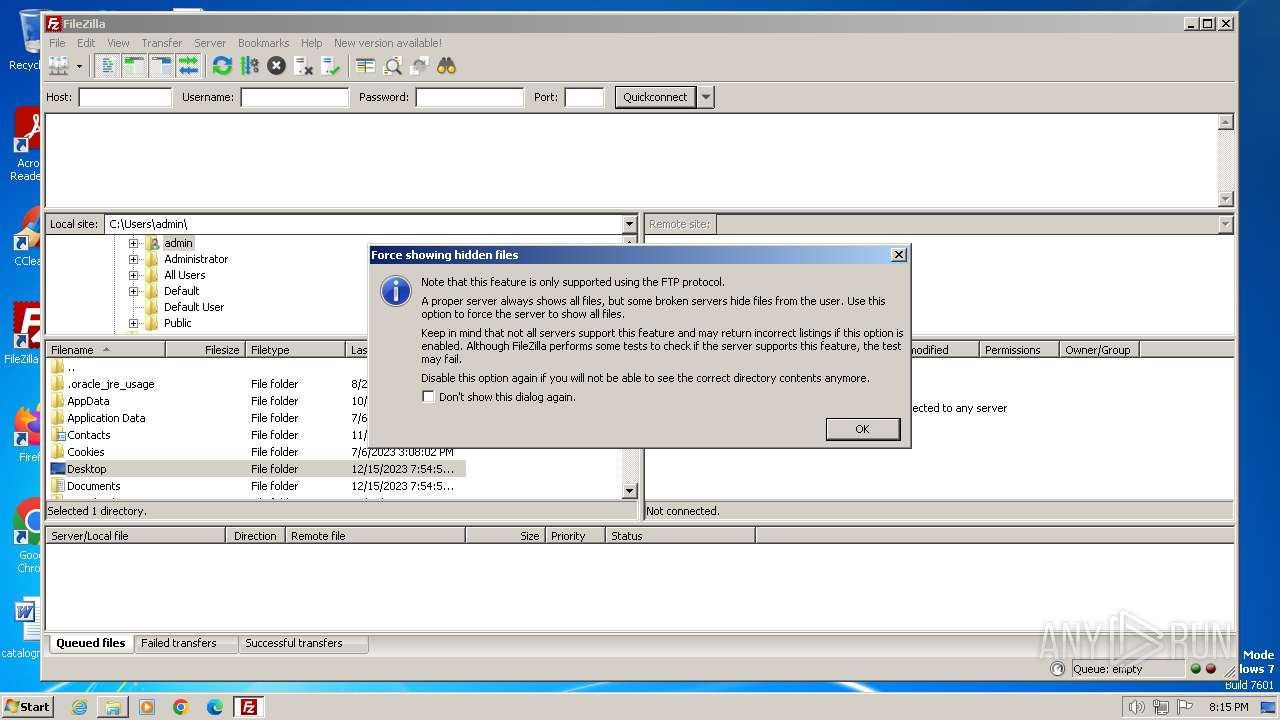This screenshot has width=1280, height=720.
Task: Search for files with binoculars icon
Action: coord(446,66)
